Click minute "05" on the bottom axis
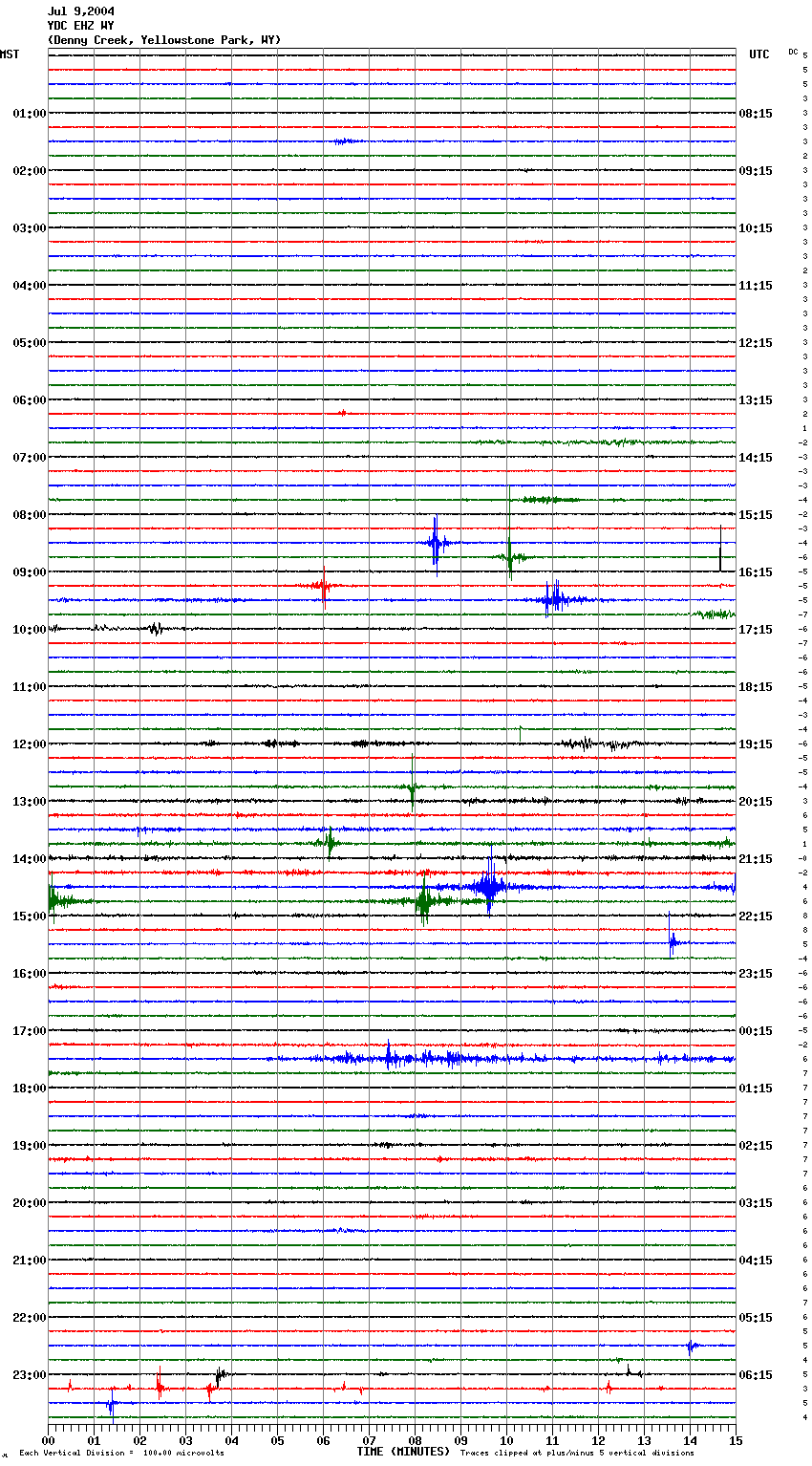 pyautogui.click(x=277, y=1440)
